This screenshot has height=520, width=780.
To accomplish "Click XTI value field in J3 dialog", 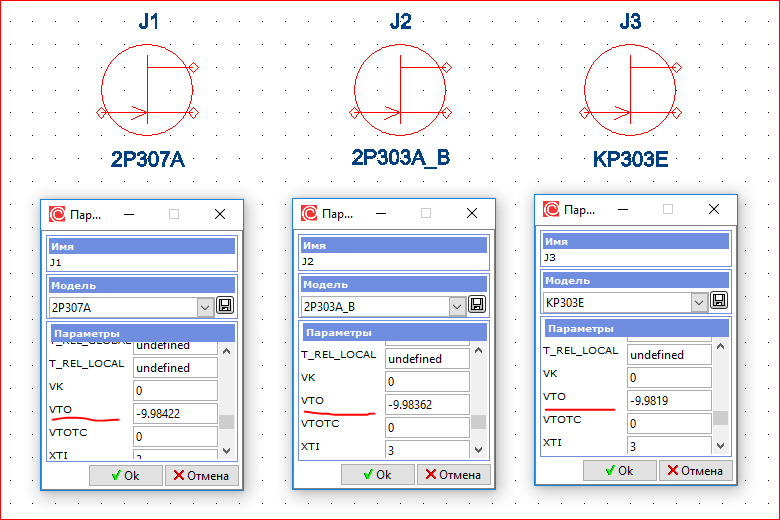I will click(669, 445).
